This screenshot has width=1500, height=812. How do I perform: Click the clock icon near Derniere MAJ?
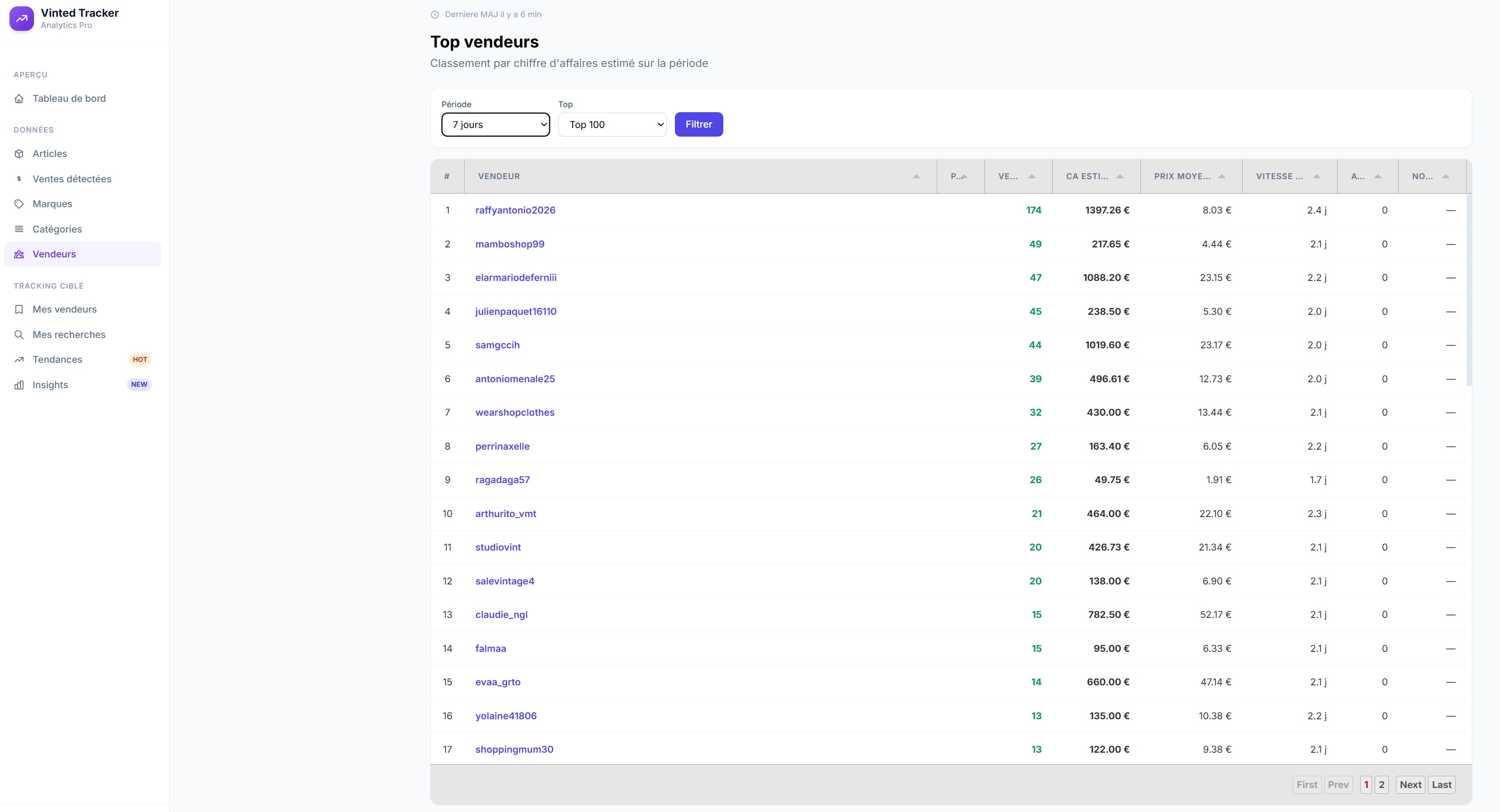[435, 14]
